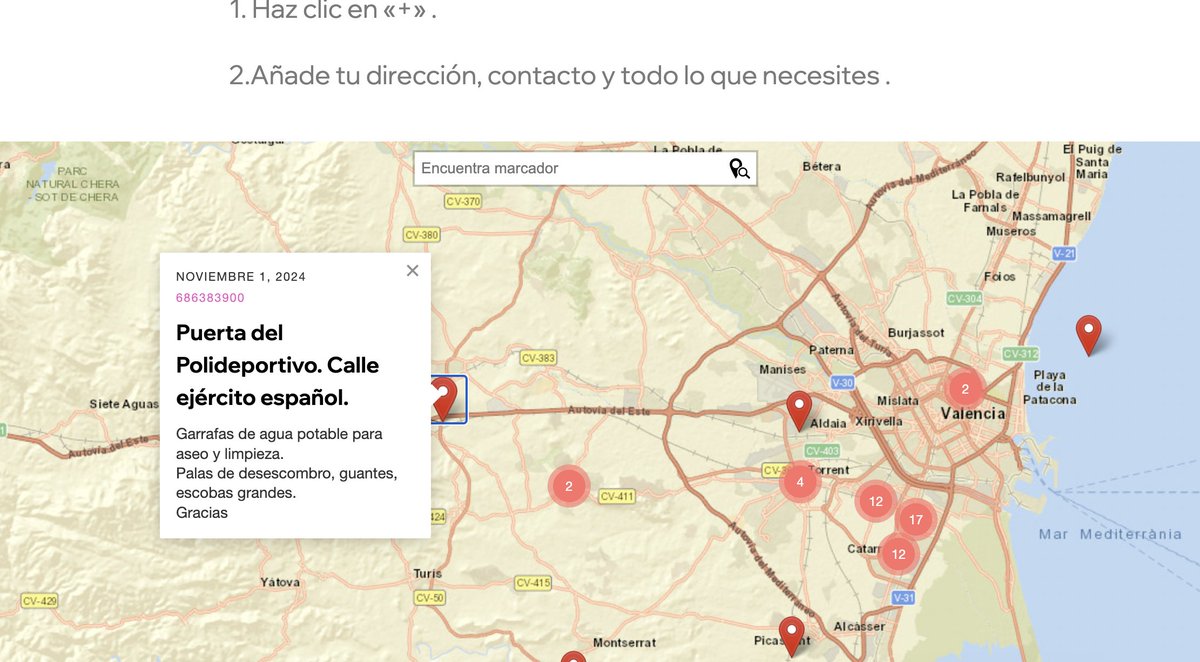Screen dimensions: 1200x662
Task: Click inside the Encuentra marcador search field
Action: tap(560, 168)
